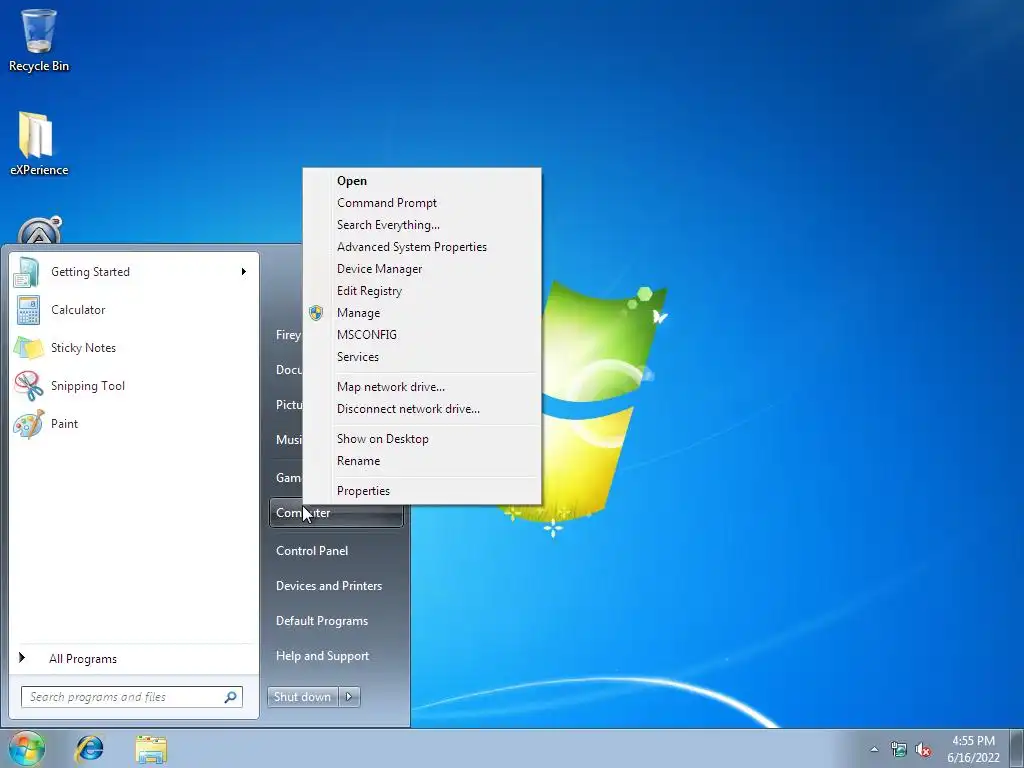The image size is (1024, 768).
Task: Choose Search Everything... menu entry
Action: coord(422,225)
